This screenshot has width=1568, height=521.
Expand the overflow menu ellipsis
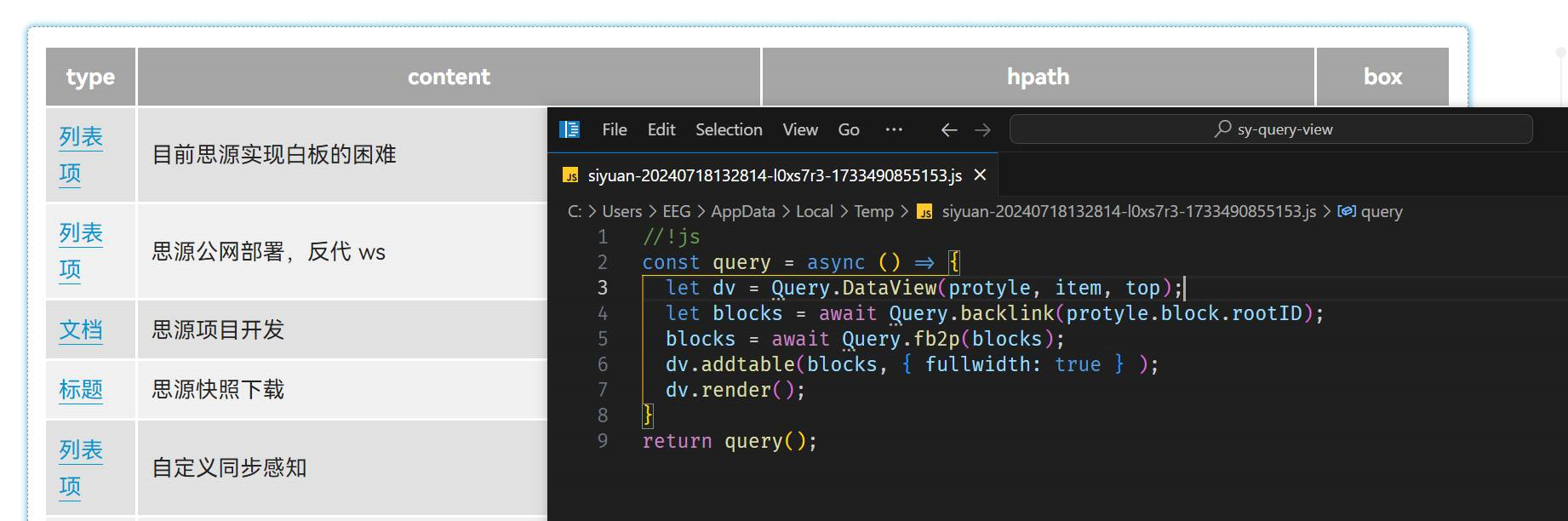tap(894, 129)
